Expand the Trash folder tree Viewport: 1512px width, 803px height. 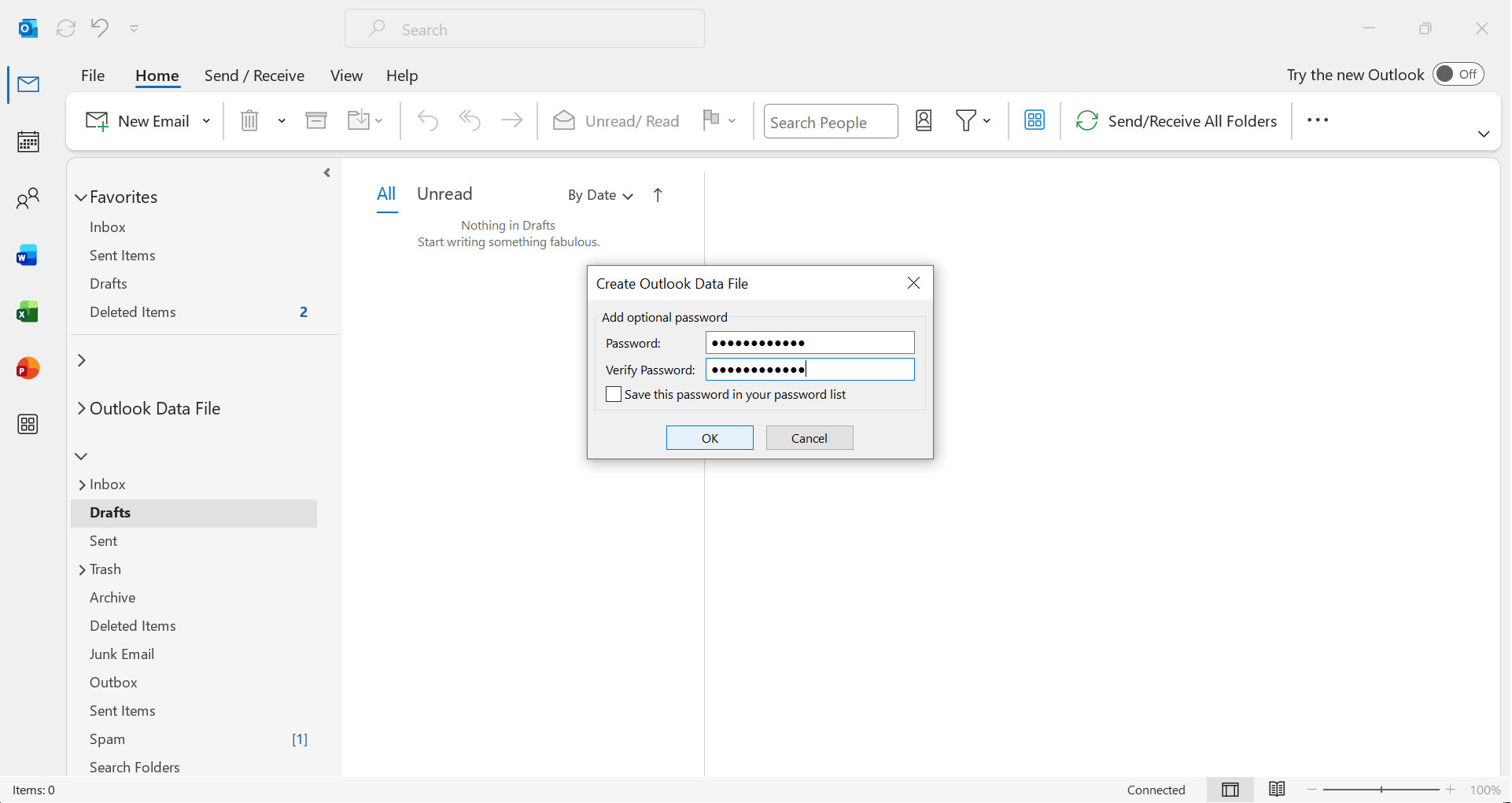pyautogui.click(x=82, y=570)
